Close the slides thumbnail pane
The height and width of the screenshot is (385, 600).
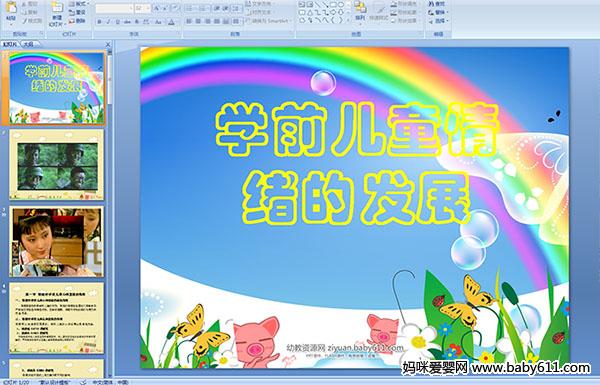coord(108,44)
